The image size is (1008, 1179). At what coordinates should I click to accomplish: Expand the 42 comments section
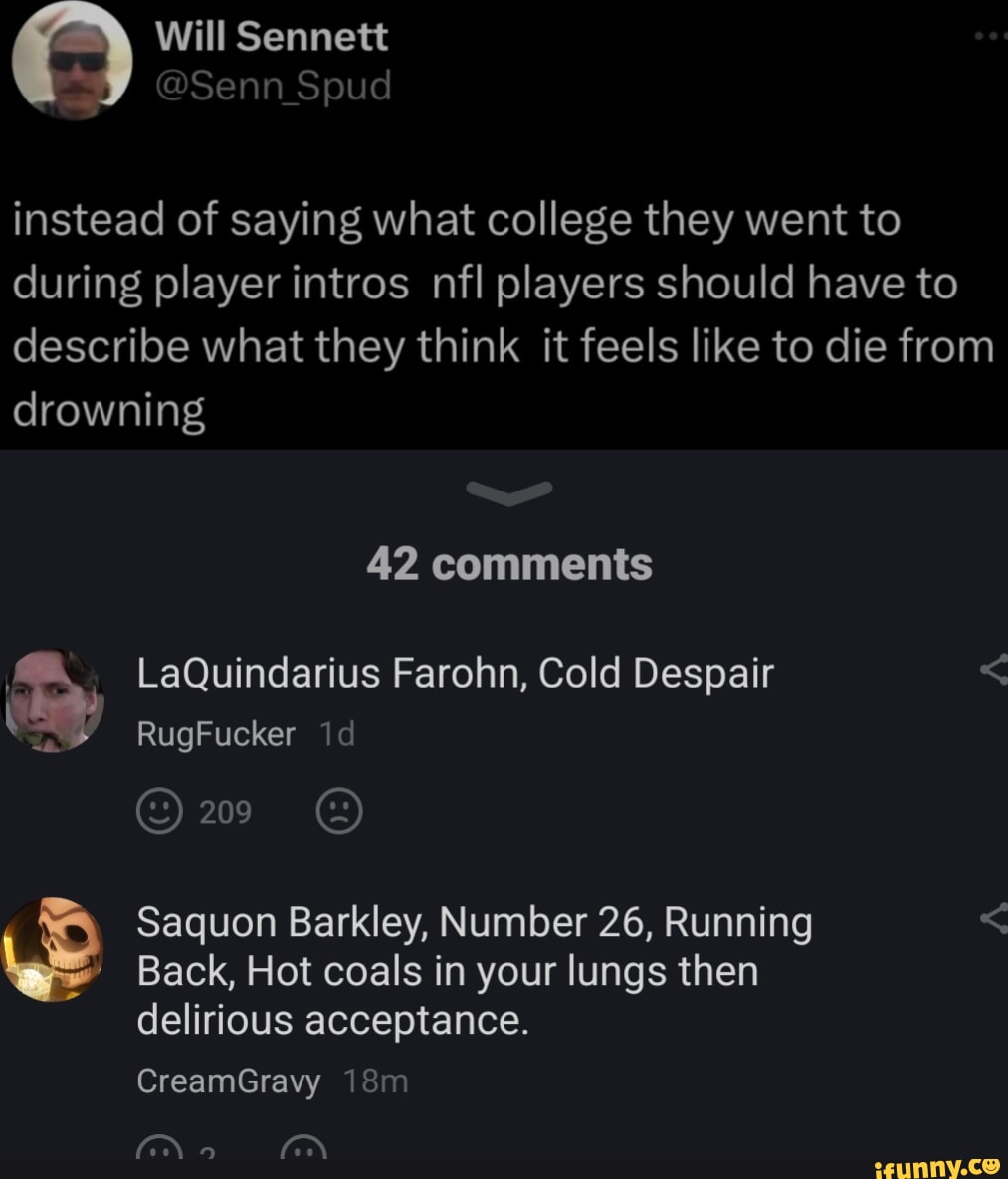pyautogui.click(x=510, y=562)
